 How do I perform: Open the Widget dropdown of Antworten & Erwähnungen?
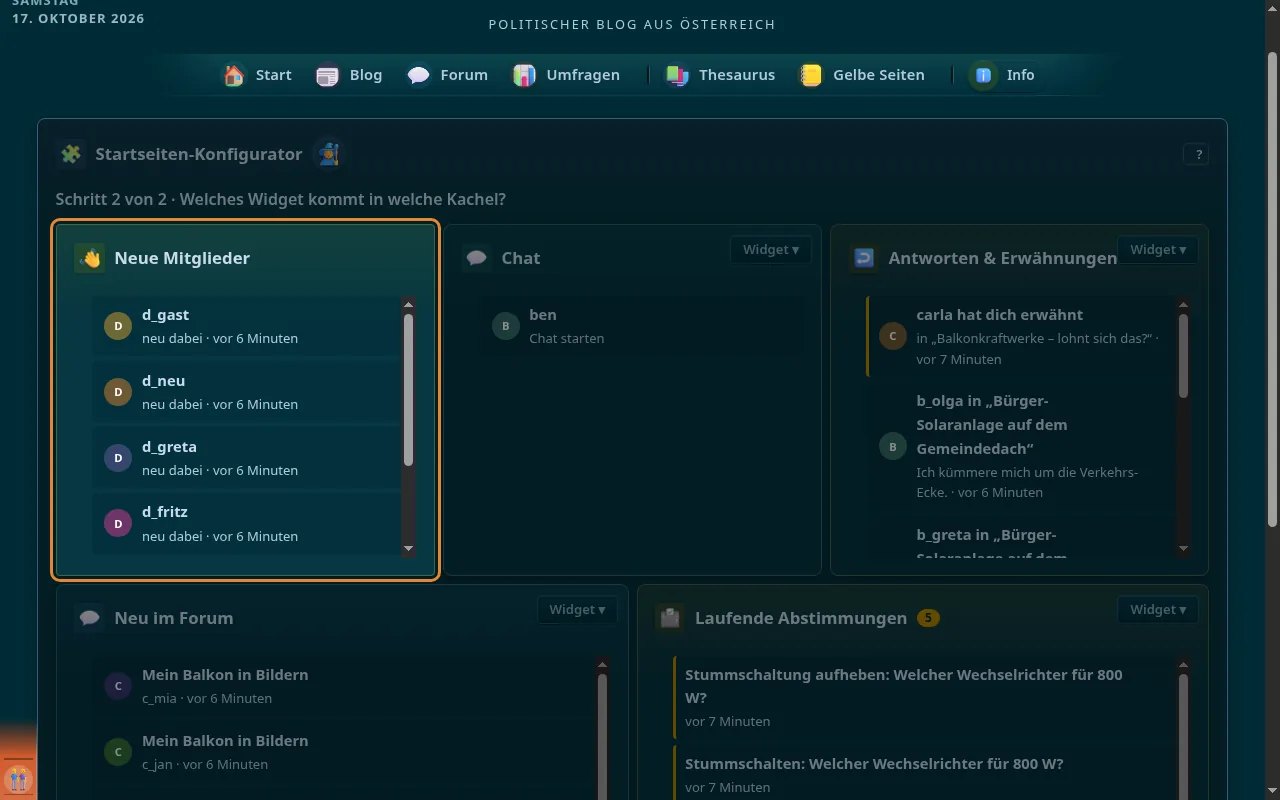tap(1157, 250)
